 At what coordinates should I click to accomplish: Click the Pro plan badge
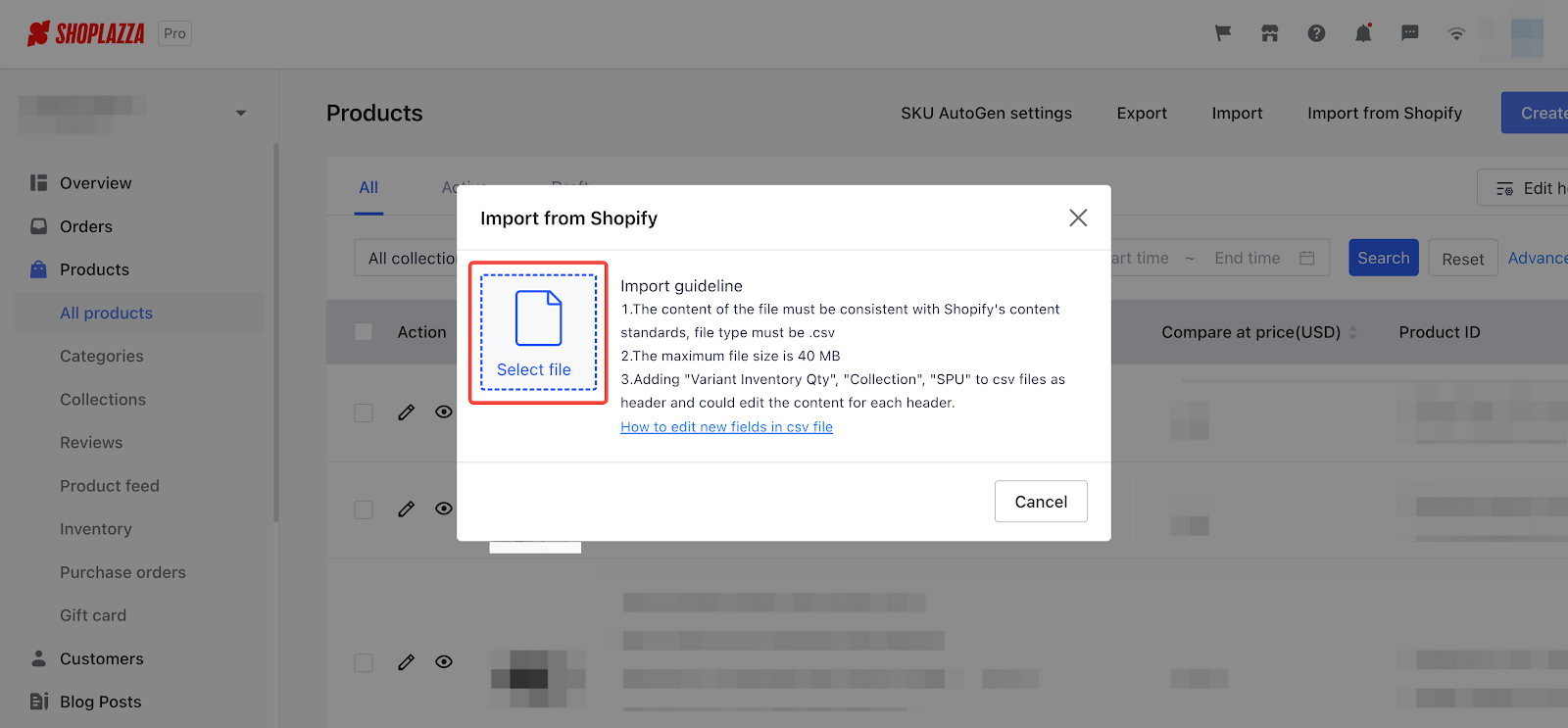(x=174, y=33)
